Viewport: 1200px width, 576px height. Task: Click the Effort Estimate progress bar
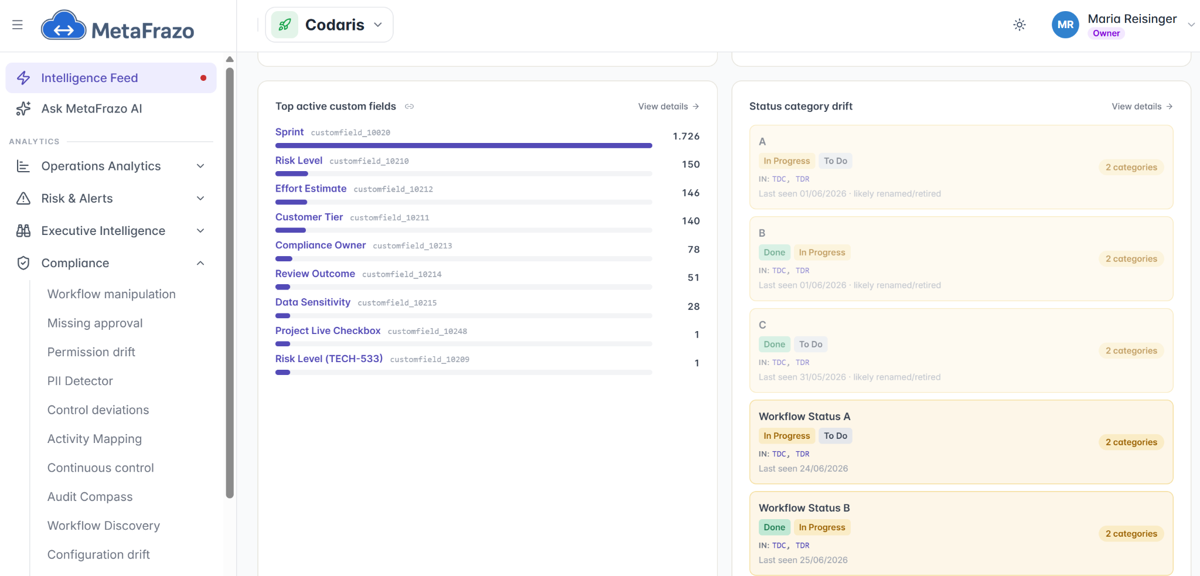(x=464, y=202)
